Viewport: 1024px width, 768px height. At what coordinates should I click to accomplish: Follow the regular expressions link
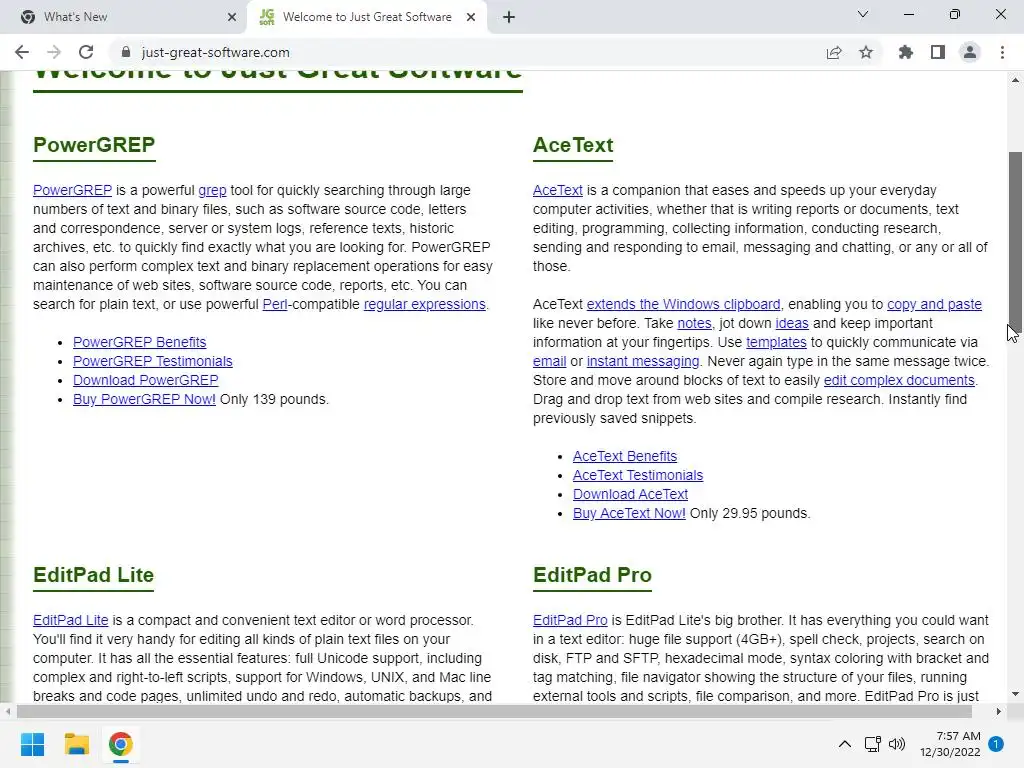[x=424, y=304]
